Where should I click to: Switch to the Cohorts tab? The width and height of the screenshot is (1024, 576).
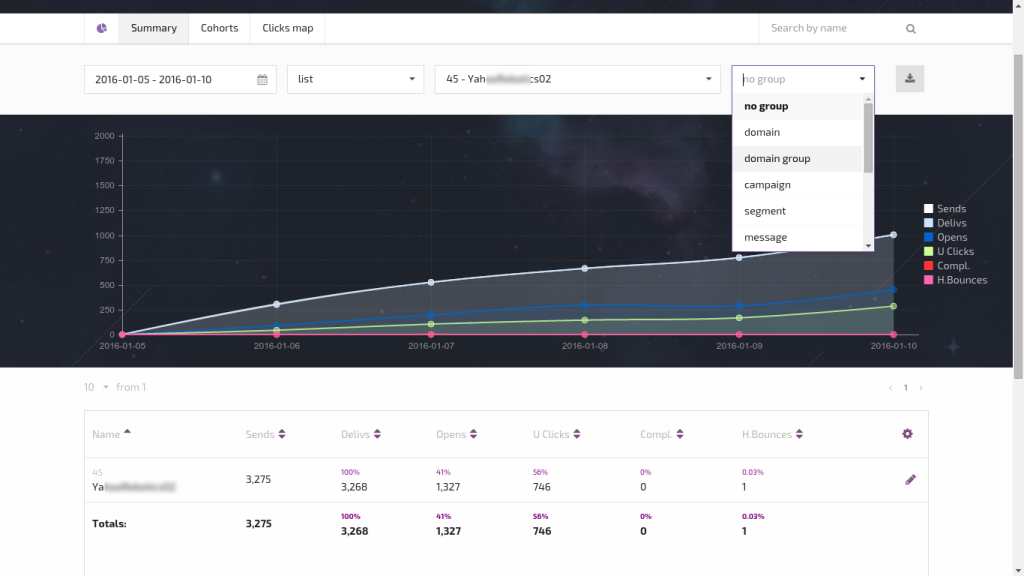(x=219, y=28)
